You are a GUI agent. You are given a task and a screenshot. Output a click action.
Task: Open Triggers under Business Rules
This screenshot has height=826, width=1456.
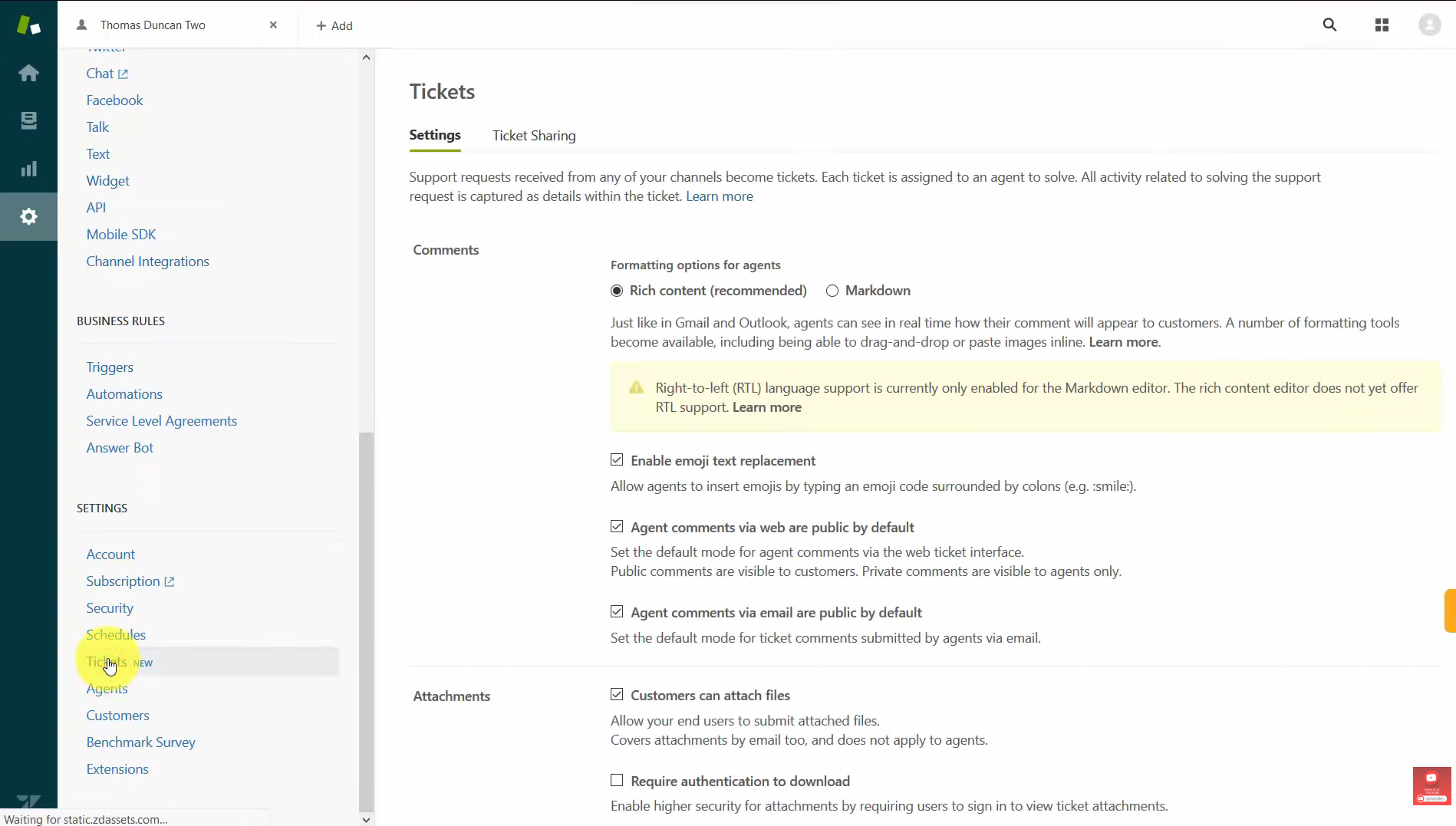pos(110,367)
